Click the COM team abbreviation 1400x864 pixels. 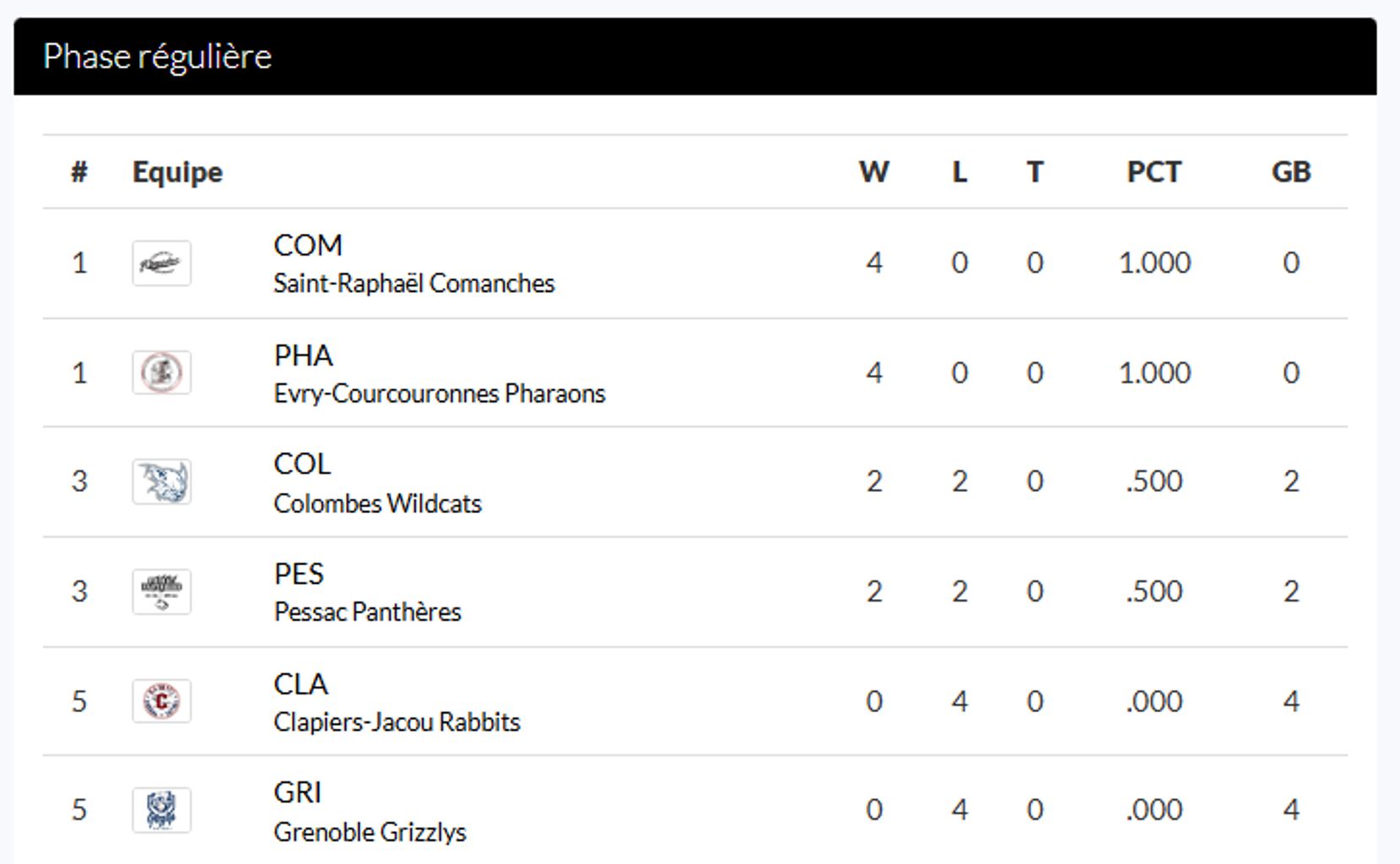click(x=308, y=246)
